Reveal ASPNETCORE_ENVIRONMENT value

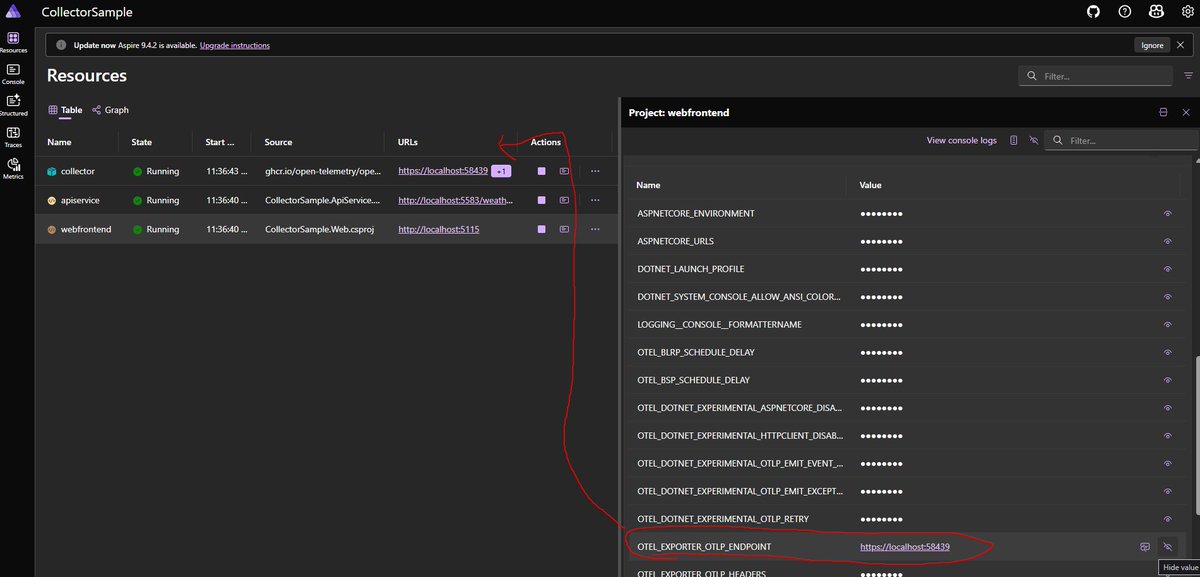point(1167,214)
